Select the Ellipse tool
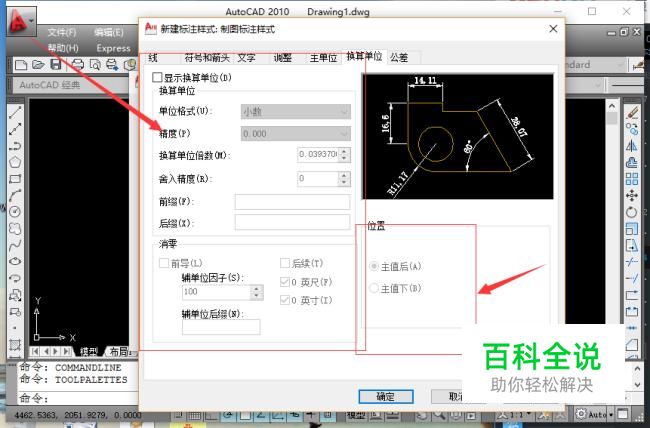Screen dimensions: 650x428 tap(15, 262)
